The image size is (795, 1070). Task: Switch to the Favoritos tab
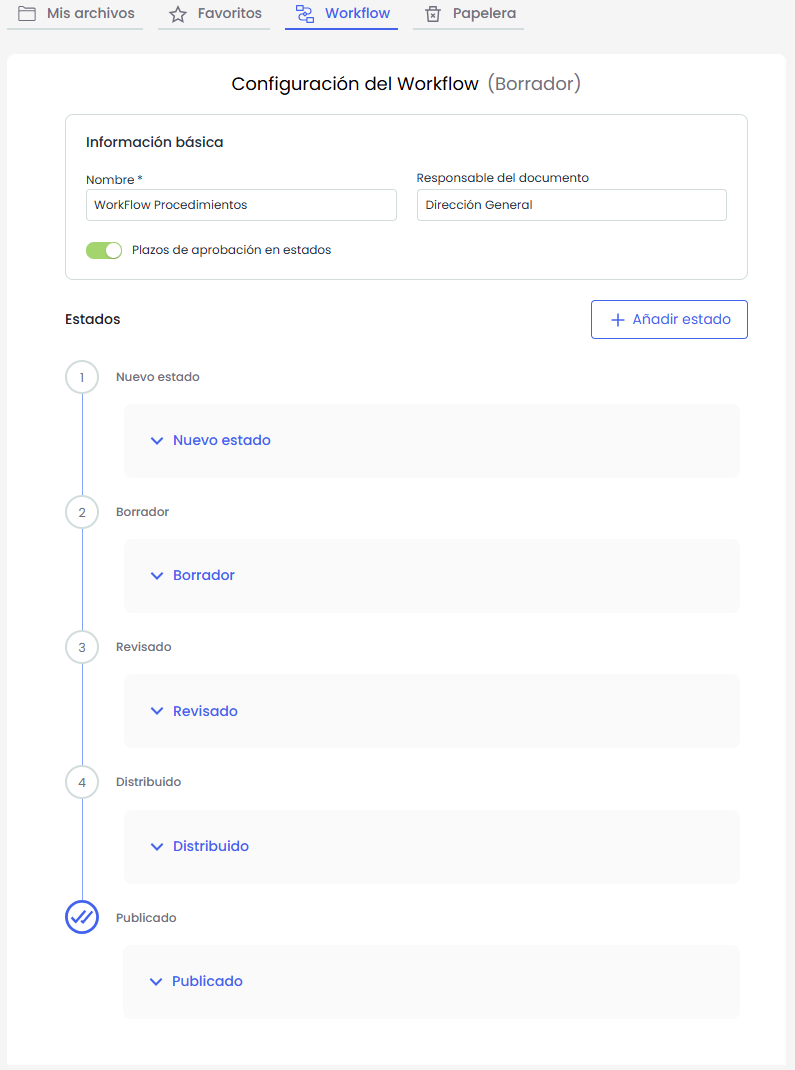[229, 14]
